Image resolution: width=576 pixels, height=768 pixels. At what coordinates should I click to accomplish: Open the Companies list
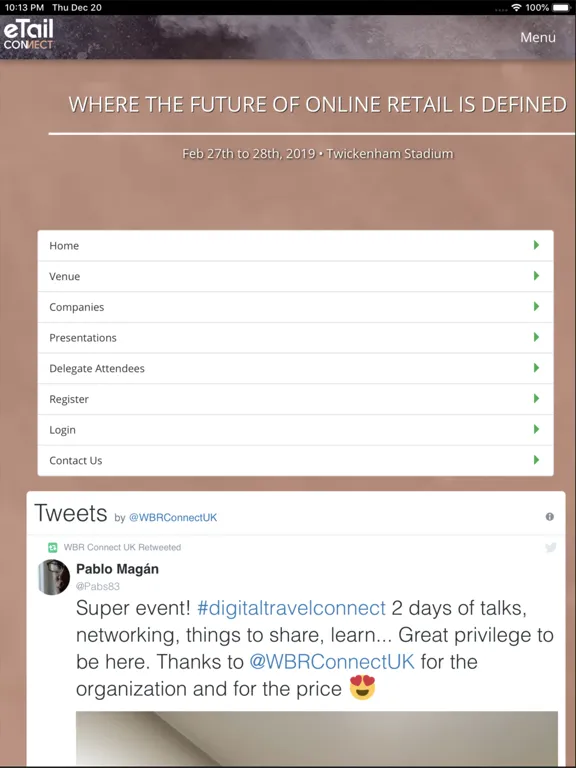click(295, 307)
